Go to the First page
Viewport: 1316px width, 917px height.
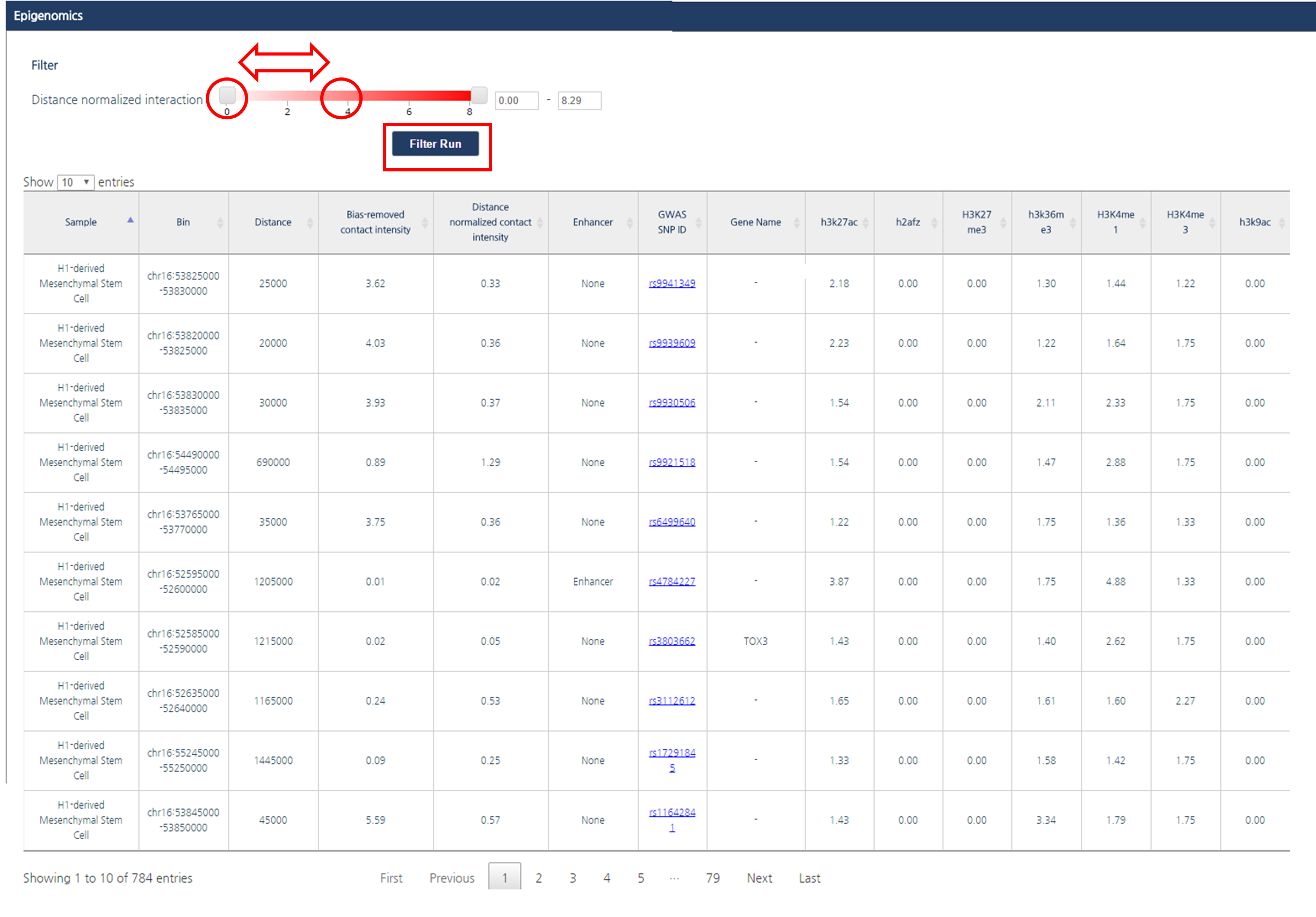[392, 878]
